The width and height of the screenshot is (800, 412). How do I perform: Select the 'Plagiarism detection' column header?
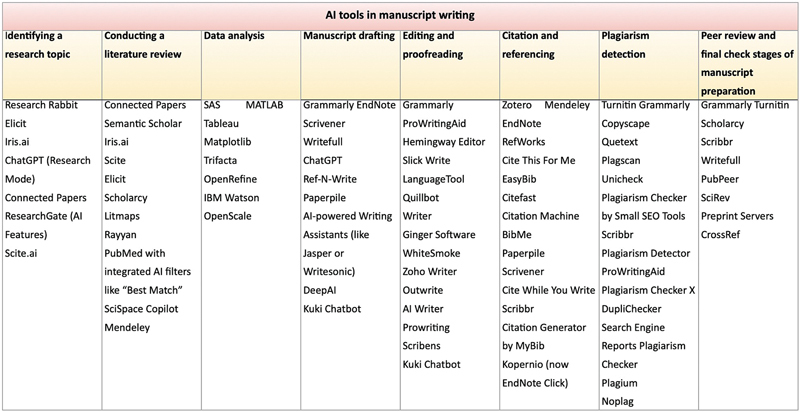click(628, 45)
